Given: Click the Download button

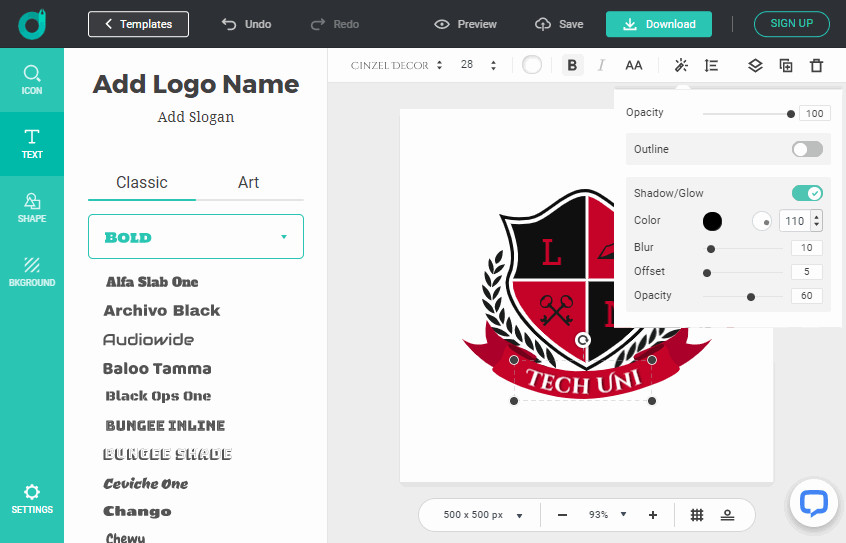Looking at the screenshot, I should coord(658,24).
